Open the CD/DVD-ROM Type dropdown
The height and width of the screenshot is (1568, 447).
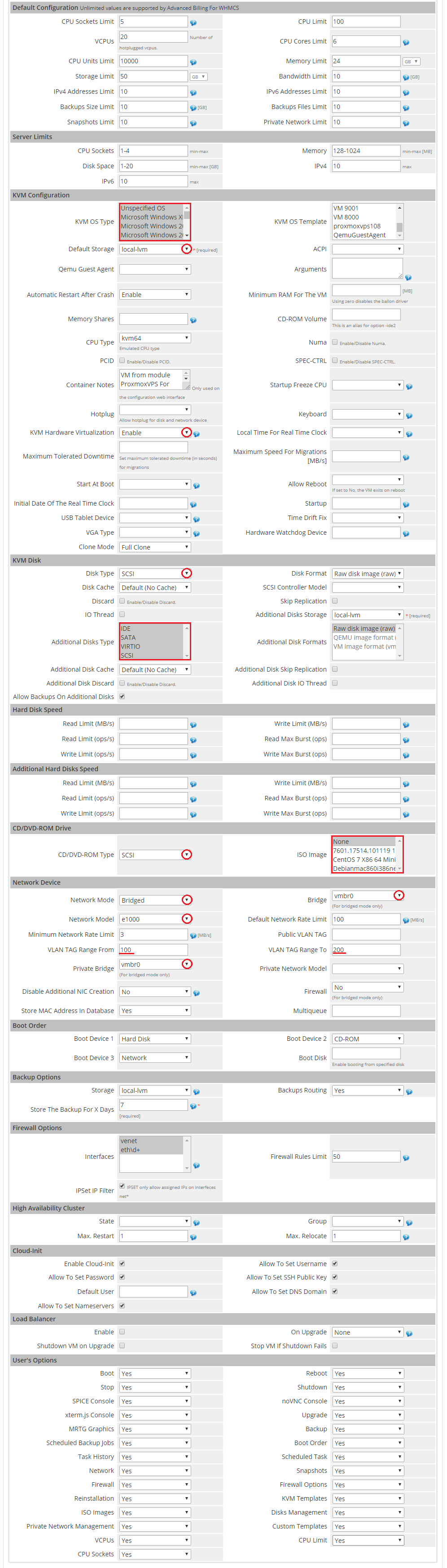(x=155, y=855)
